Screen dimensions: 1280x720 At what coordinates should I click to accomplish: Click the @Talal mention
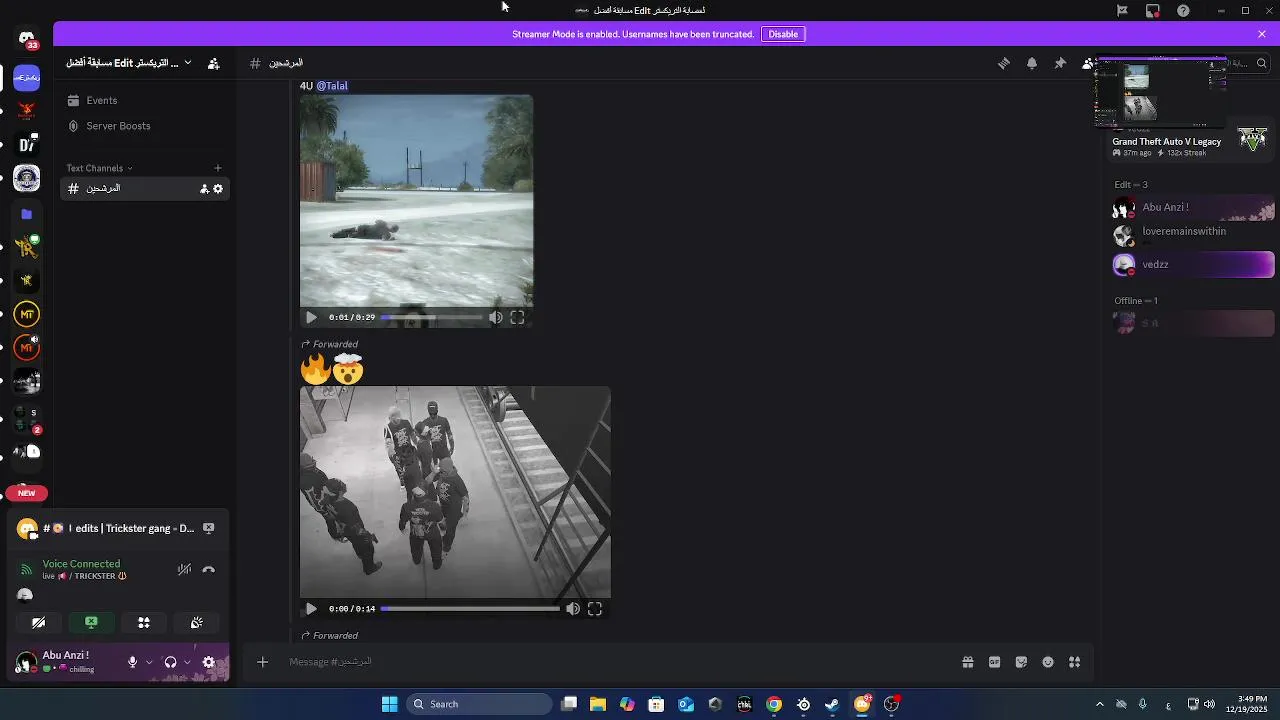pos(332,86)
